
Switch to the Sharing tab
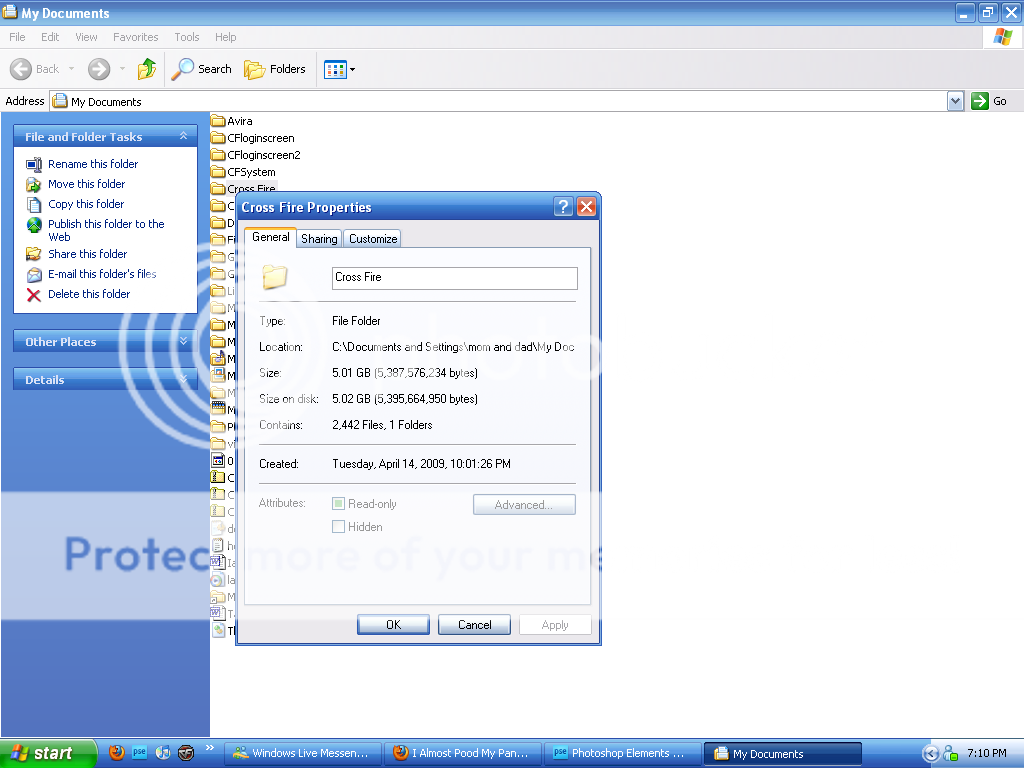click(x=319, y=239)
